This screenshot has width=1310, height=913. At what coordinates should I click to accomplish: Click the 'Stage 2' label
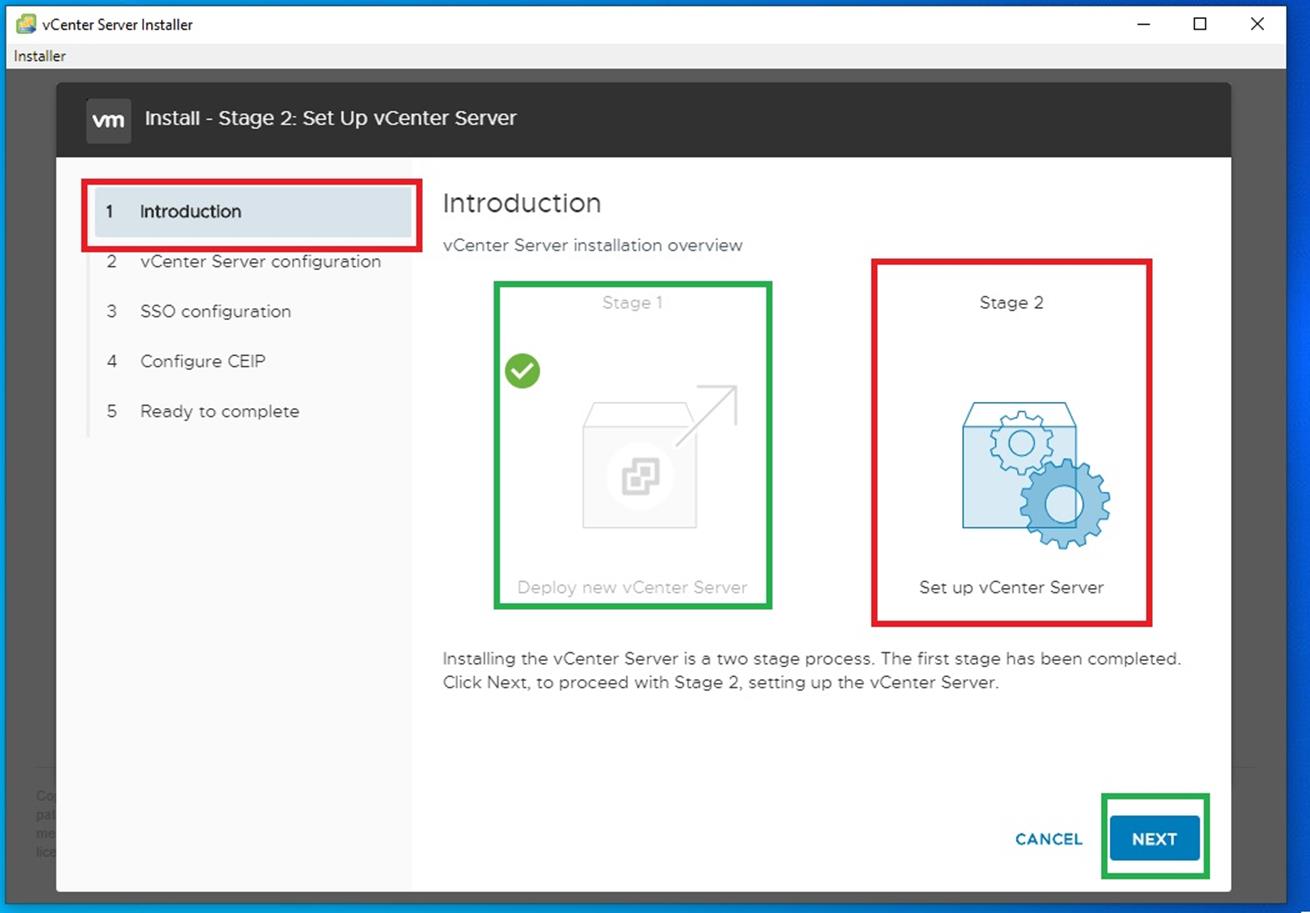point(1011,303)
